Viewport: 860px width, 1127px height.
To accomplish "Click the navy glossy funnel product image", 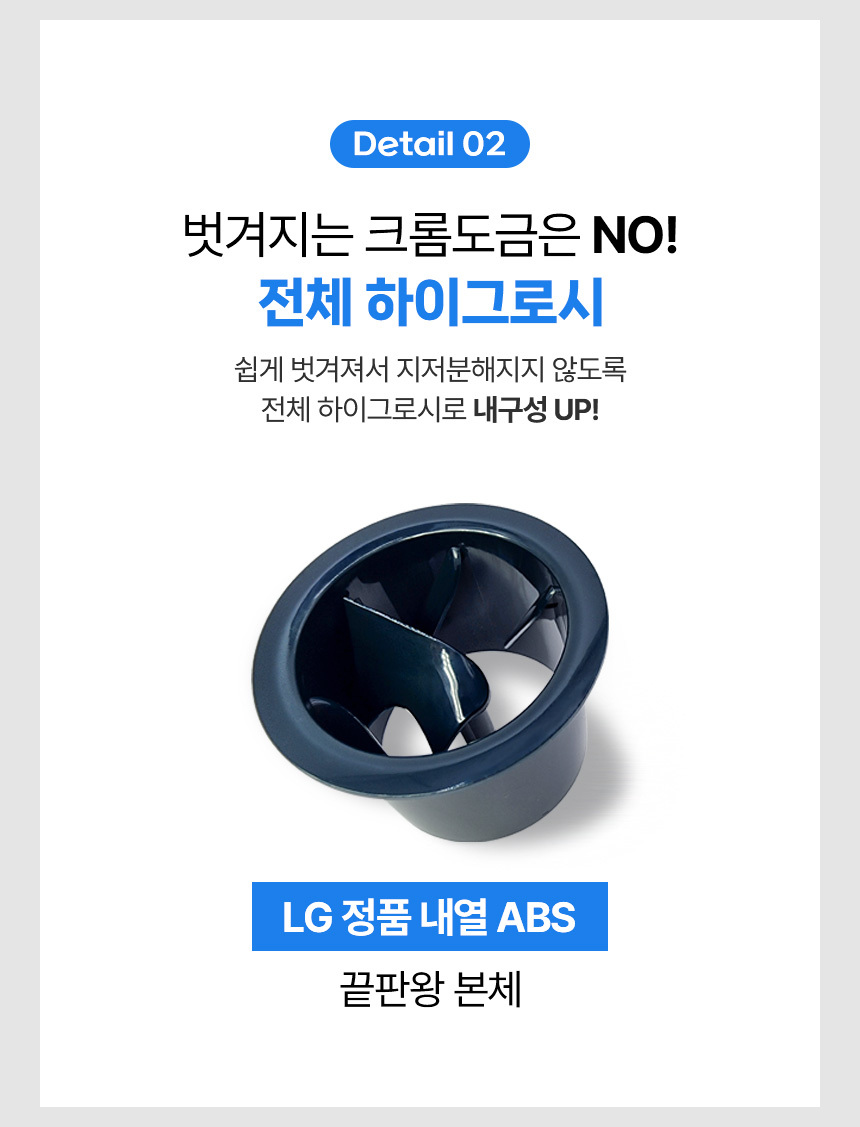I will [430, 672].
